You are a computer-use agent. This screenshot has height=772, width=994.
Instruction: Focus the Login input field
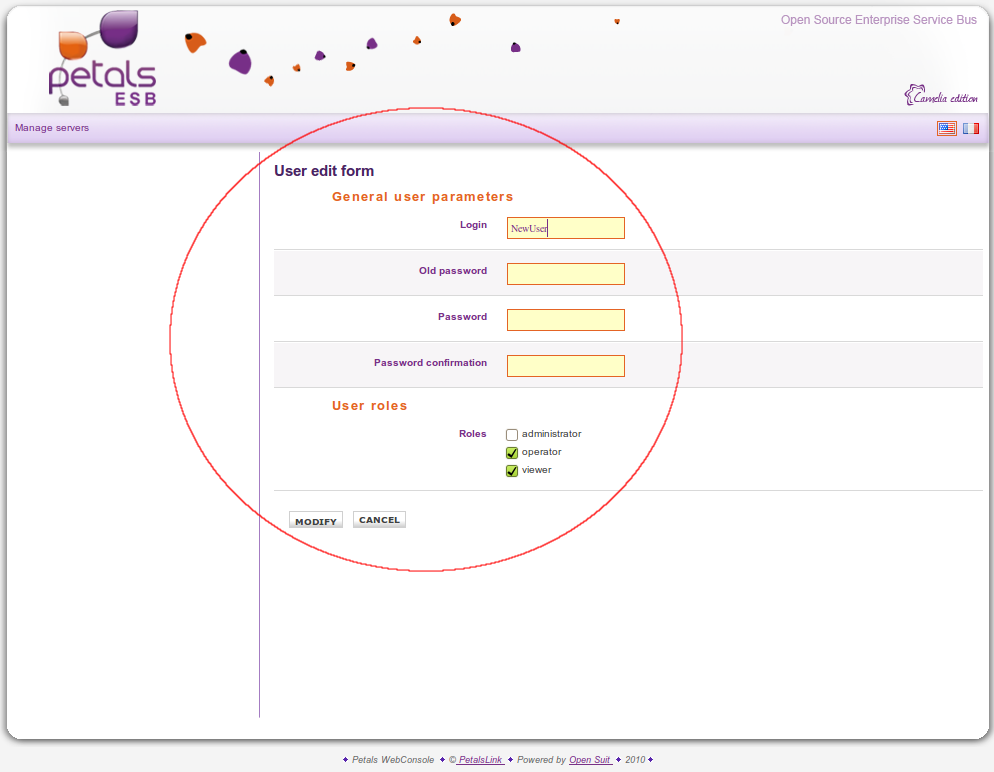click(565, 228)
